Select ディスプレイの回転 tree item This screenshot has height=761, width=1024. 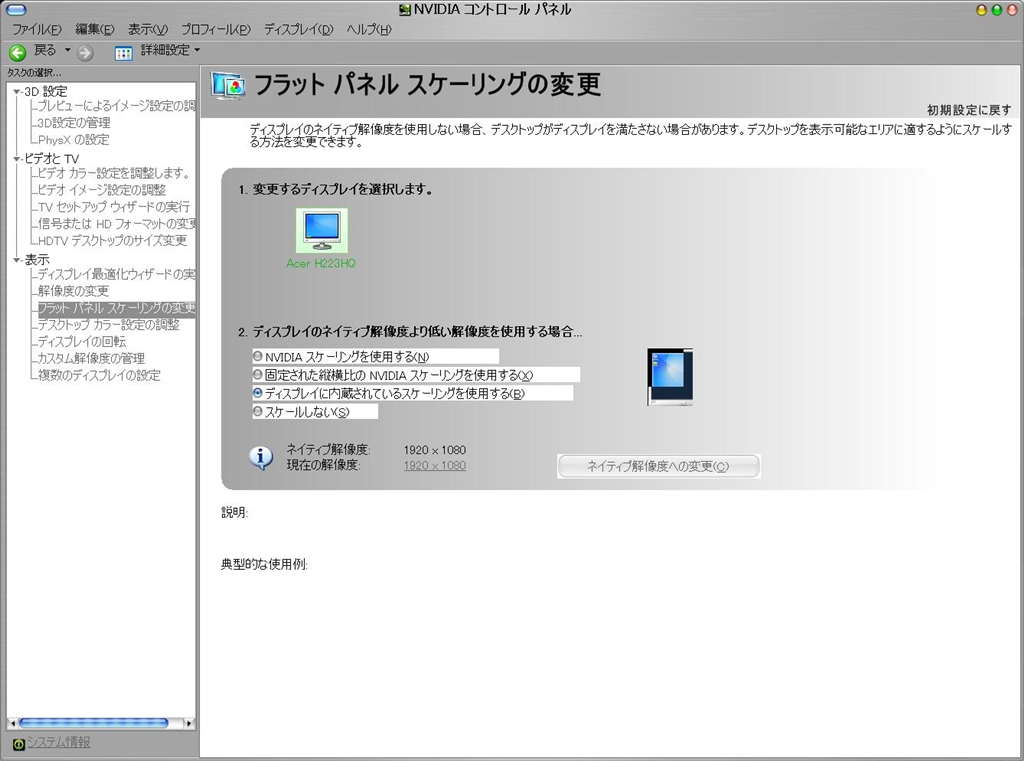(82, 342)
